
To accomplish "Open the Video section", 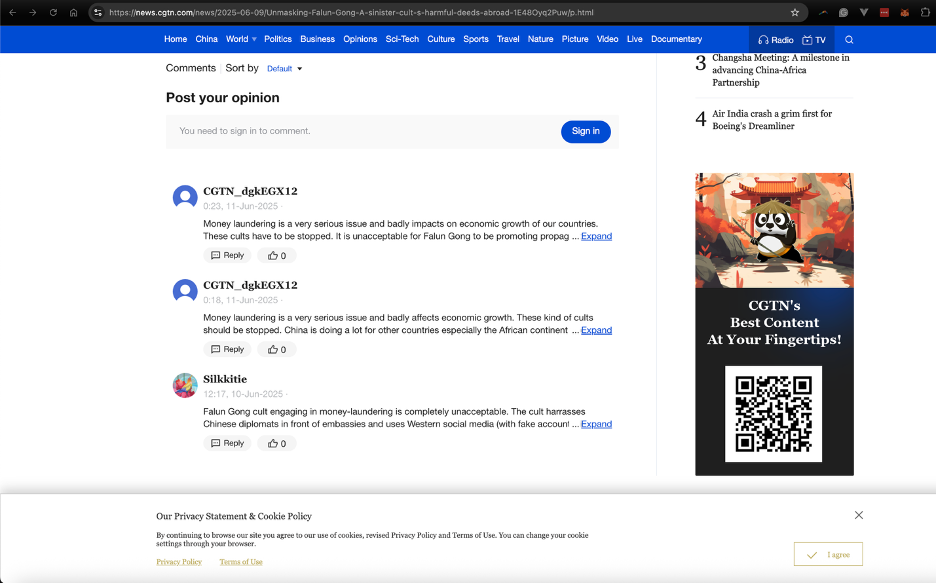I will tap(608, 39).
